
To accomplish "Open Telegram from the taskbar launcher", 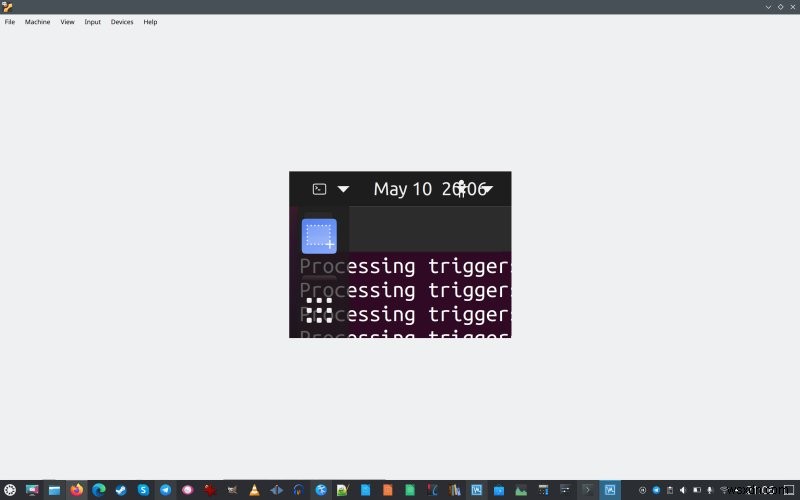I will coord(165,490).
